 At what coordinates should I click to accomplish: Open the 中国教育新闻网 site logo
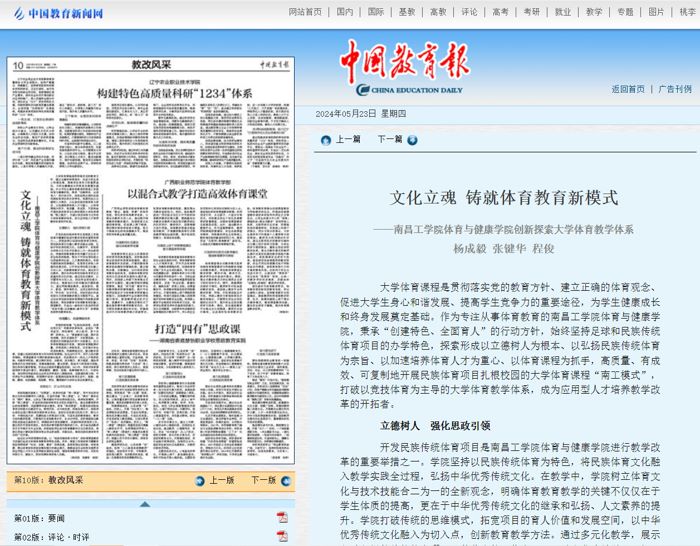[58, 13]
